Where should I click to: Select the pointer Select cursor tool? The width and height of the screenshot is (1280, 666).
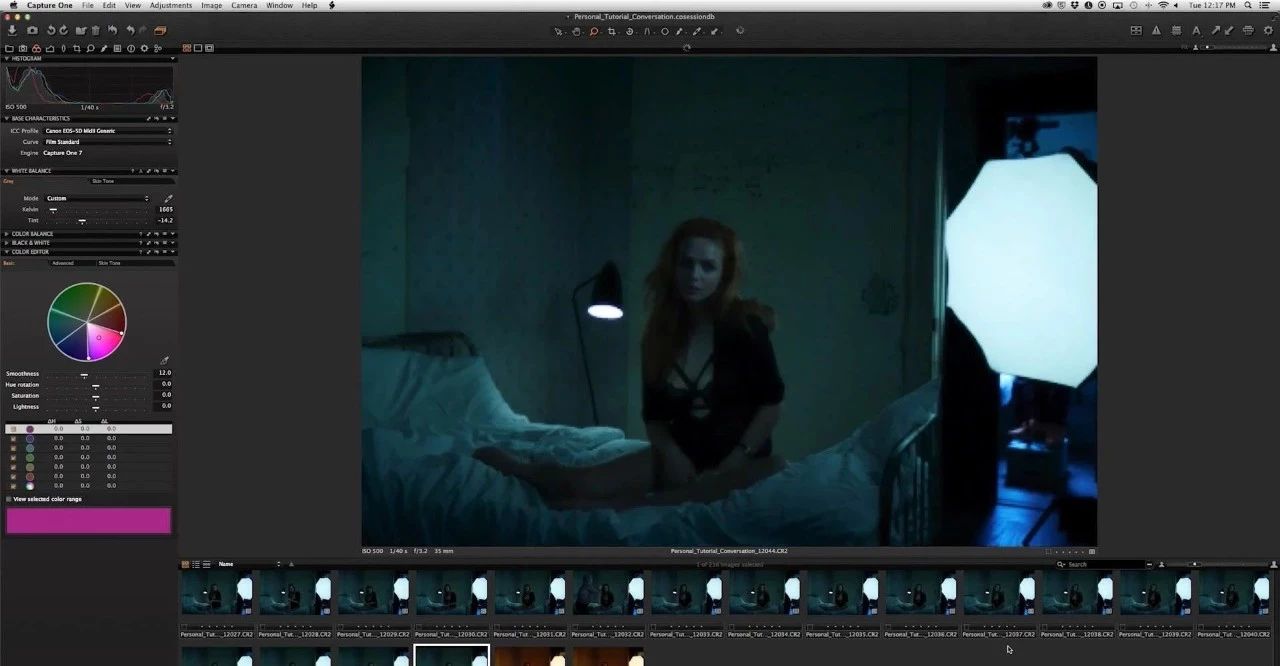click(x=558, y=31)
